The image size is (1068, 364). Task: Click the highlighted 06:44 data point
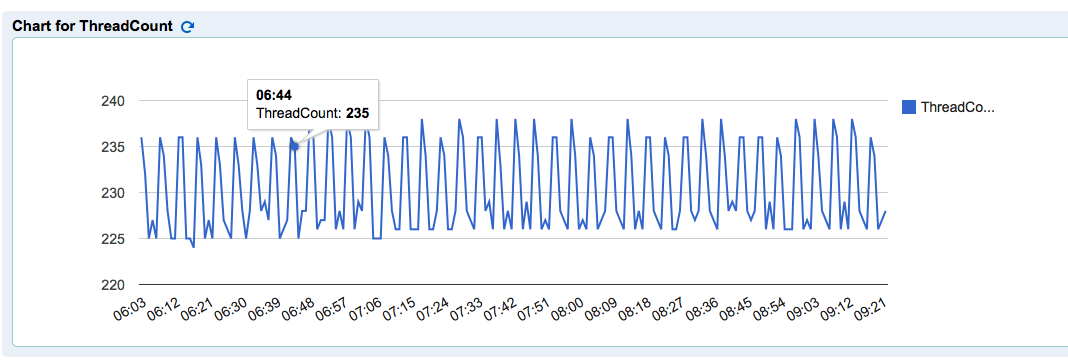click(x=295, y=147)
